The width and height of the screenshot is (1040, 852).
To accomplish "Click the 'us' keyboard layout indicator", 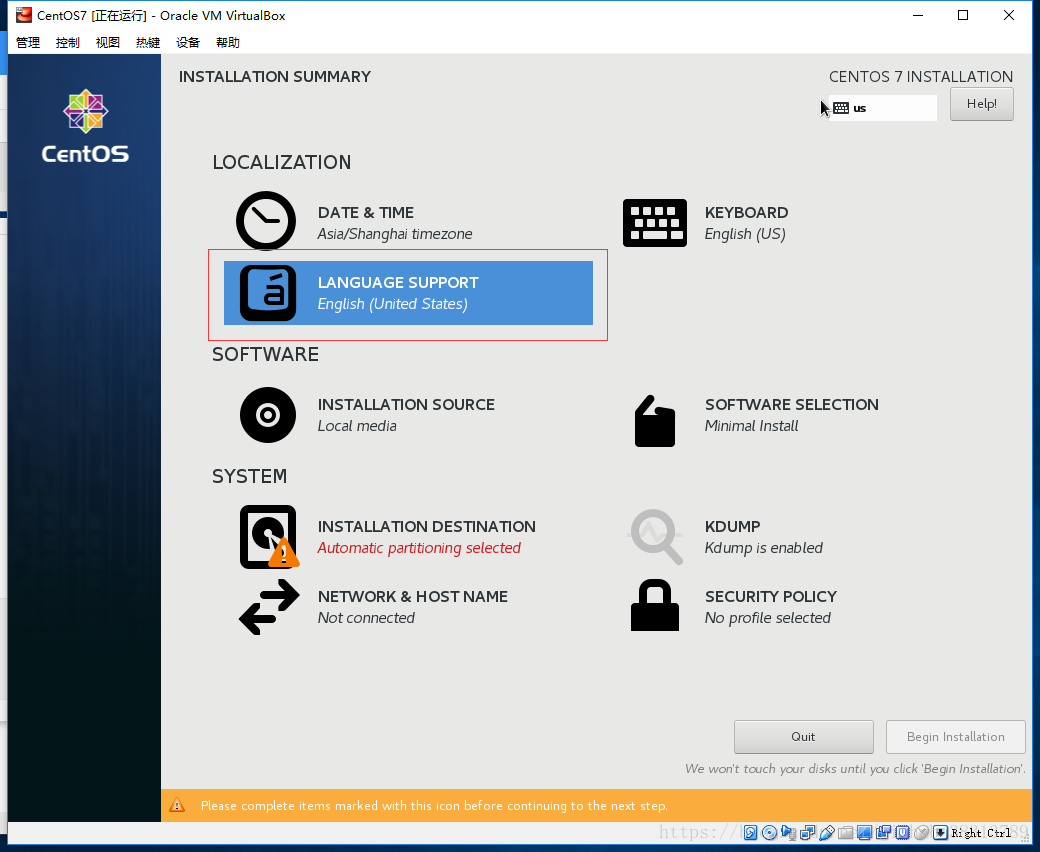I will pyautogui.click(x=883, y=108).
